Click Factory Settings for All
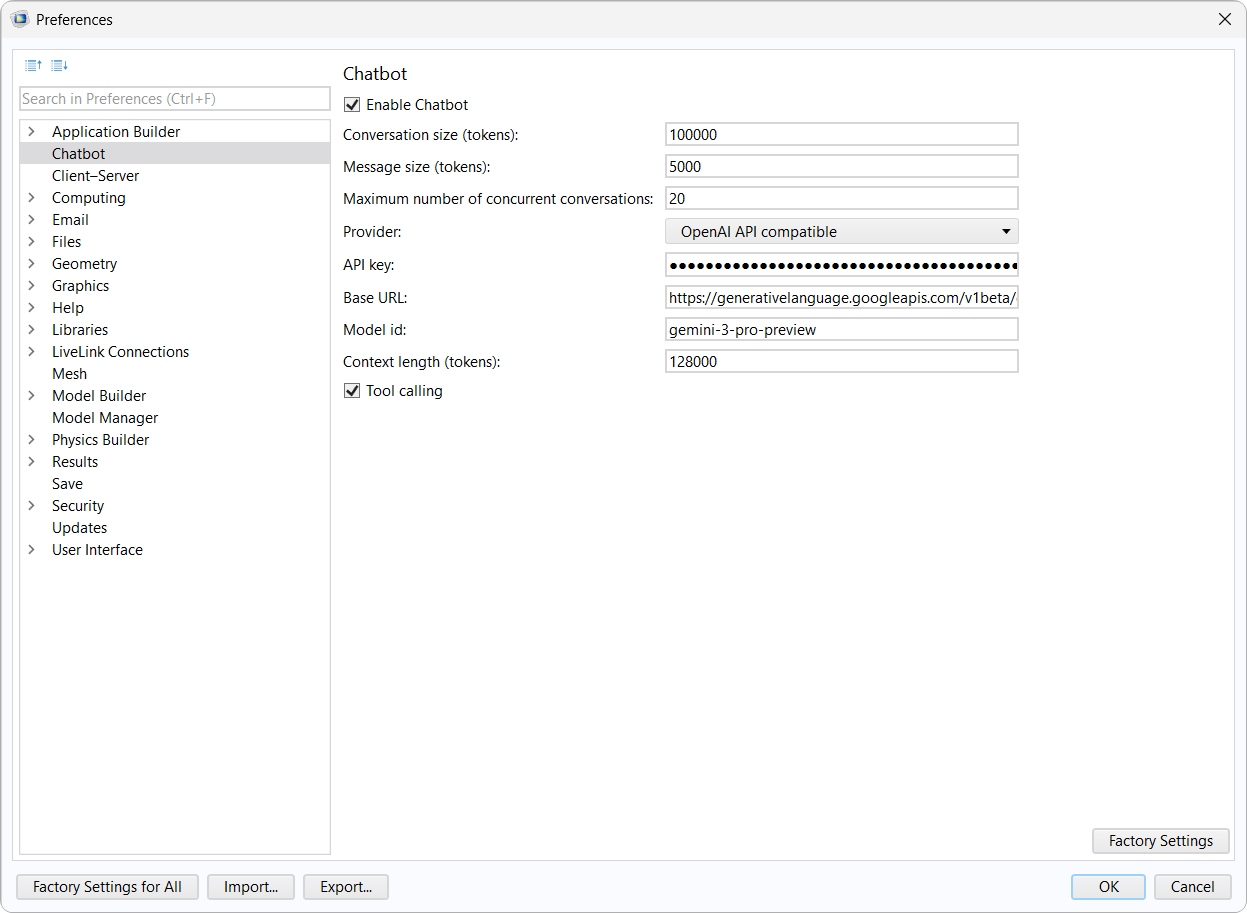This screenshot has width=1247, height=913. 107,887
